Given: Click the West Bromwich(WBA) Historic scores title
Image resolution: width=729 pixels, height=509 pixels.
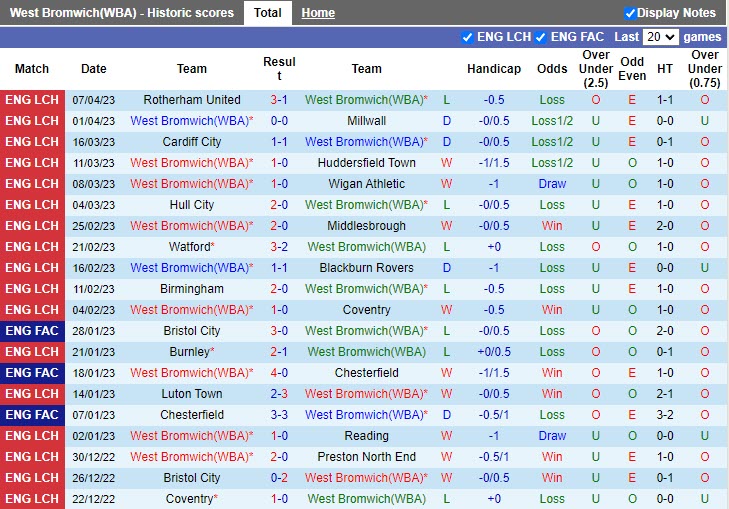Looking at the screenshot, I should click(122, 13).
